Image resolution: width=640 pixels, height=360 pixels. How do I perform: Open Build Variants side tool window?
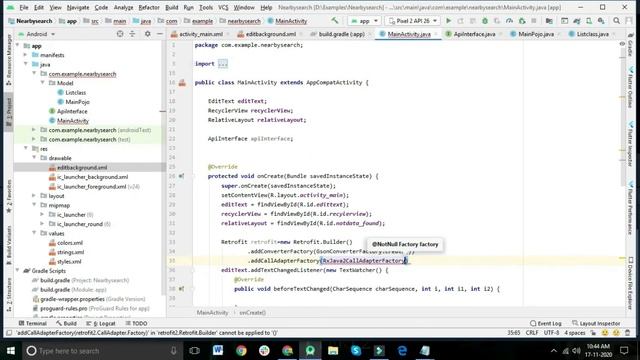(9, 245)
